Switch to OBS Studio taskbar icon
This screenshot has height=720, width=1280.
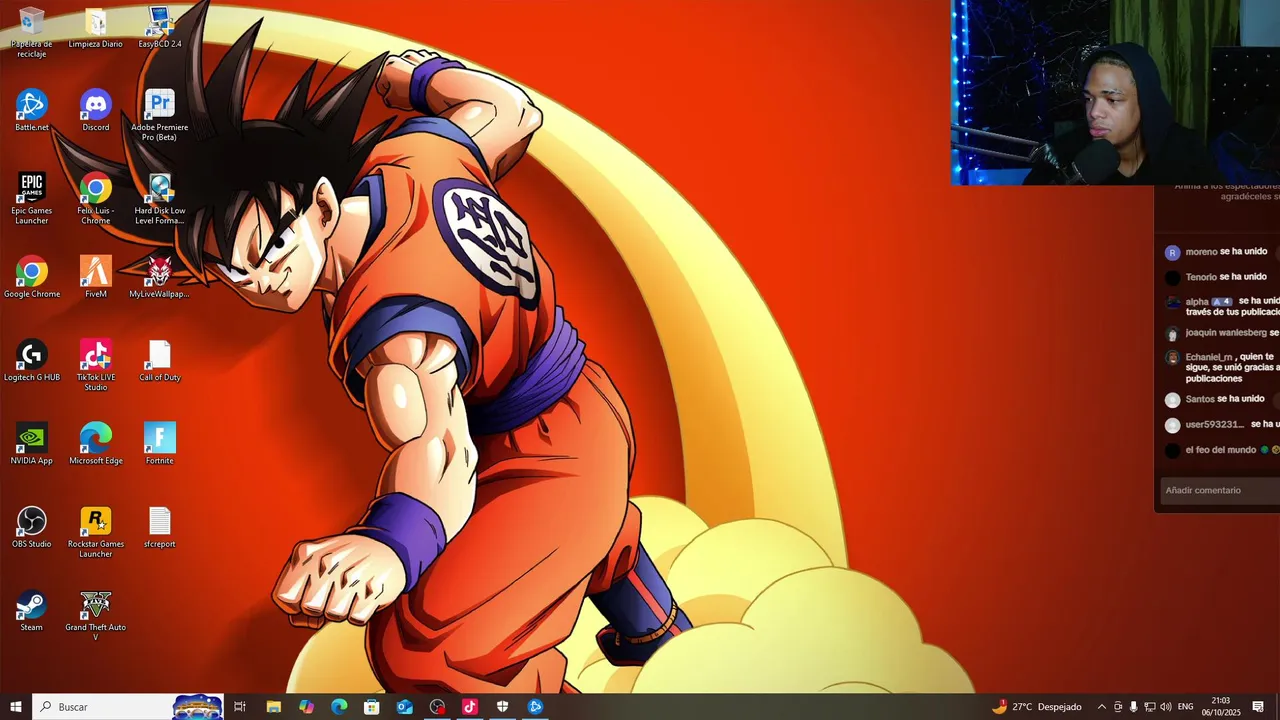tap(437, 707)
